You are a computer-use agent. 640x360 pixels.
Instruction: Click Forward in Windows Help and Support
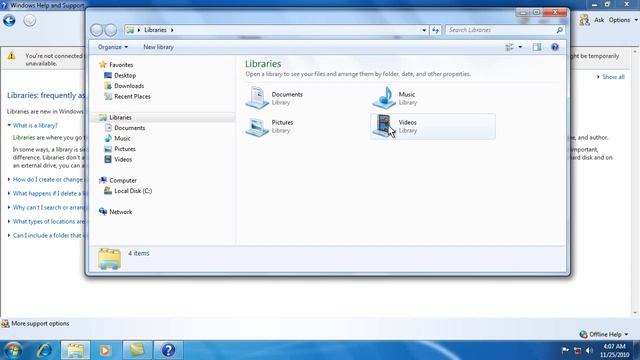point(29,20)
